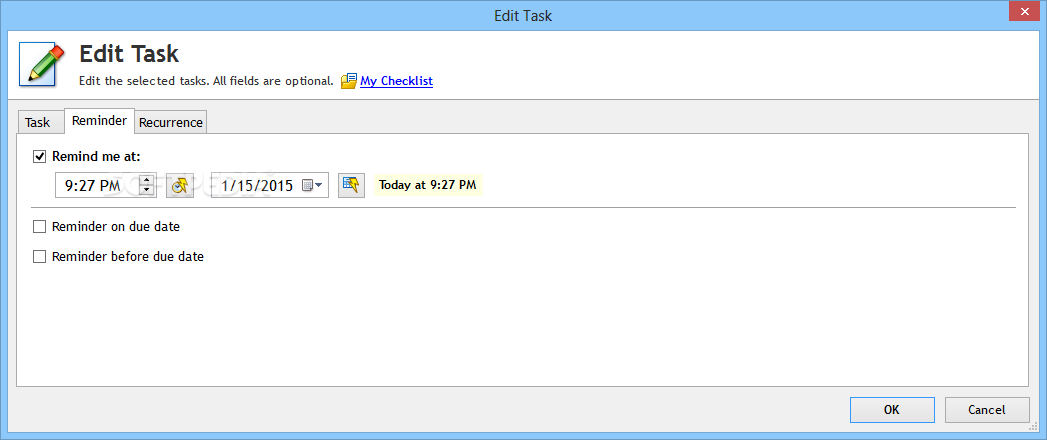This screenshot has width=1047, height=440.
Task: Click the Today at 9:27 PM label
Action: pos(428,185)
